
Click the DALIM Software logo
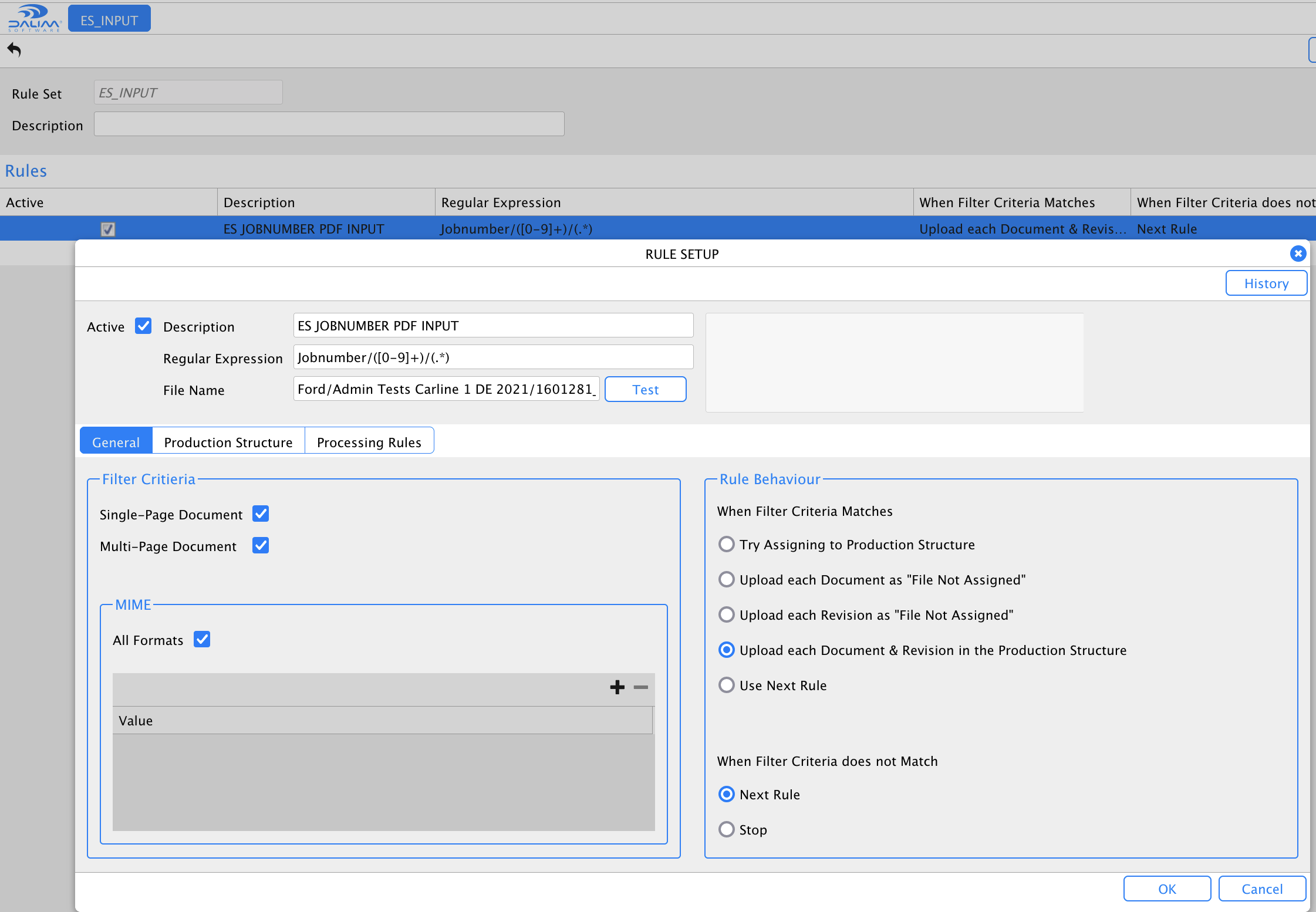(34, 18)
